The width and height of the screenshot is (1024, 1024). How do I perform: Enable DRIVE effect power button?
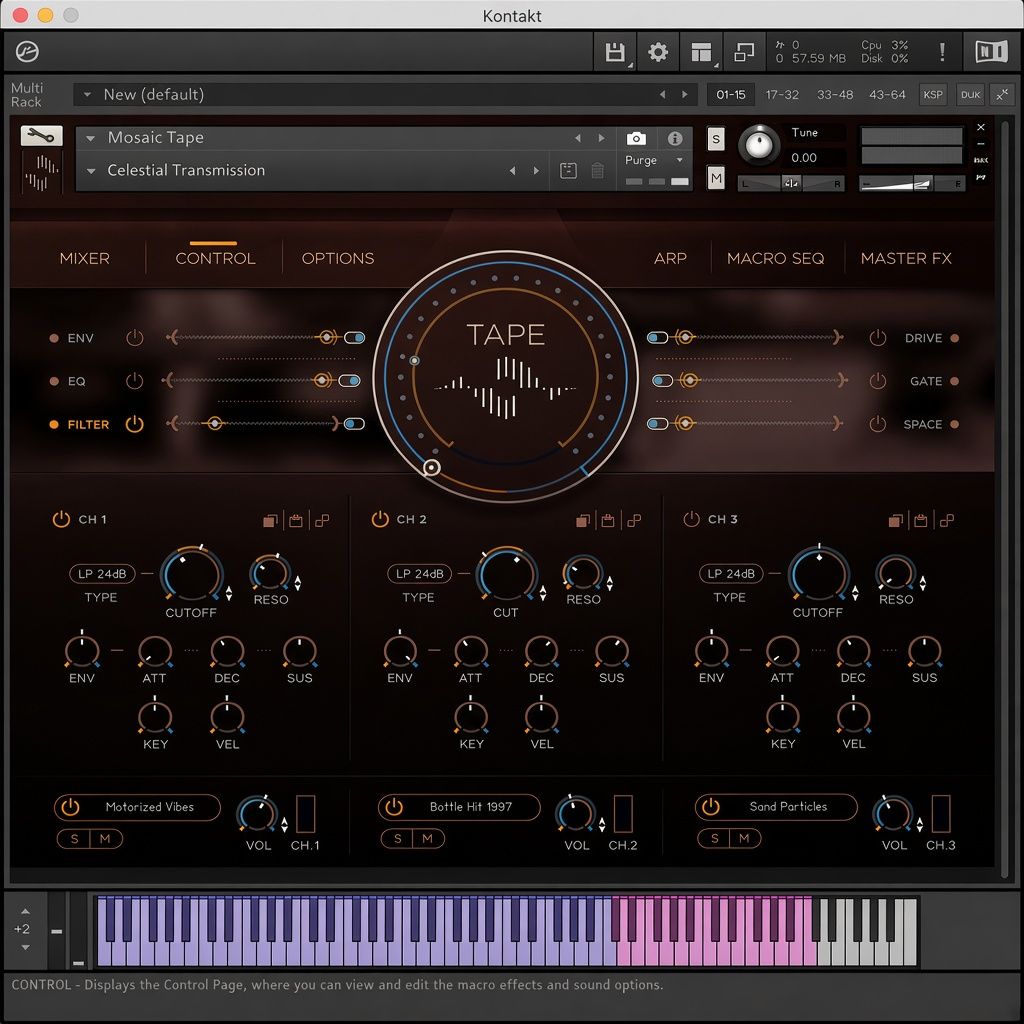[878, 338]
